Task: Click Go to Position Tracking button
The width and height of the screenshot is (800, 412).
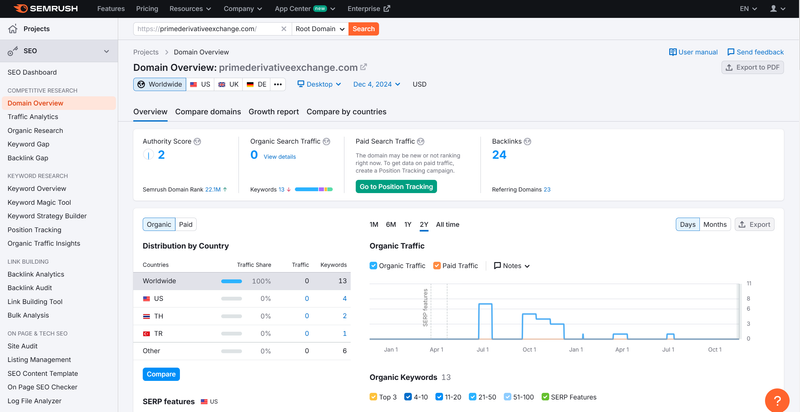Action: (396, 187)
